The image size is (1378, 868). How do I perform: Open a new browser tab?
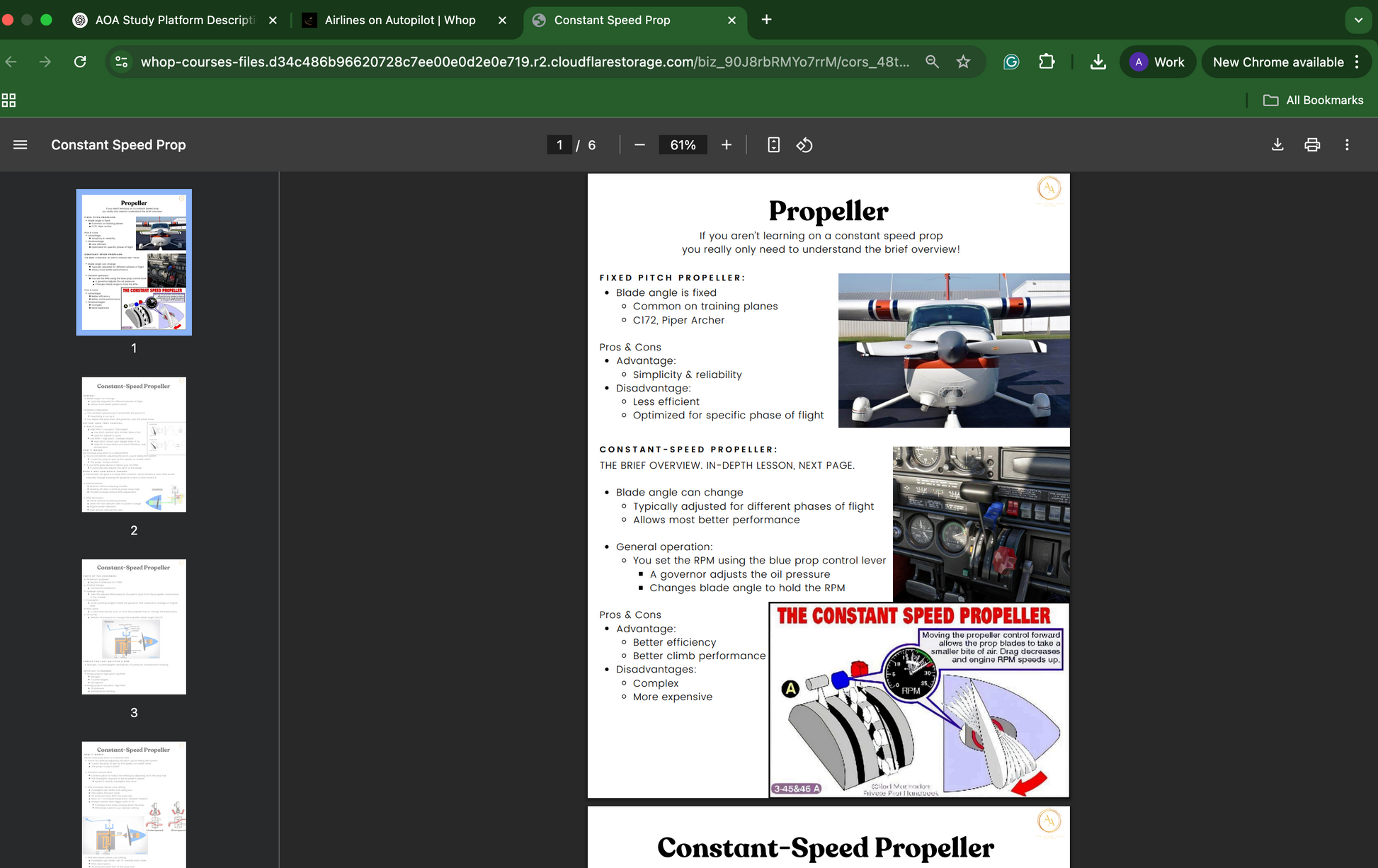[766, 20]
